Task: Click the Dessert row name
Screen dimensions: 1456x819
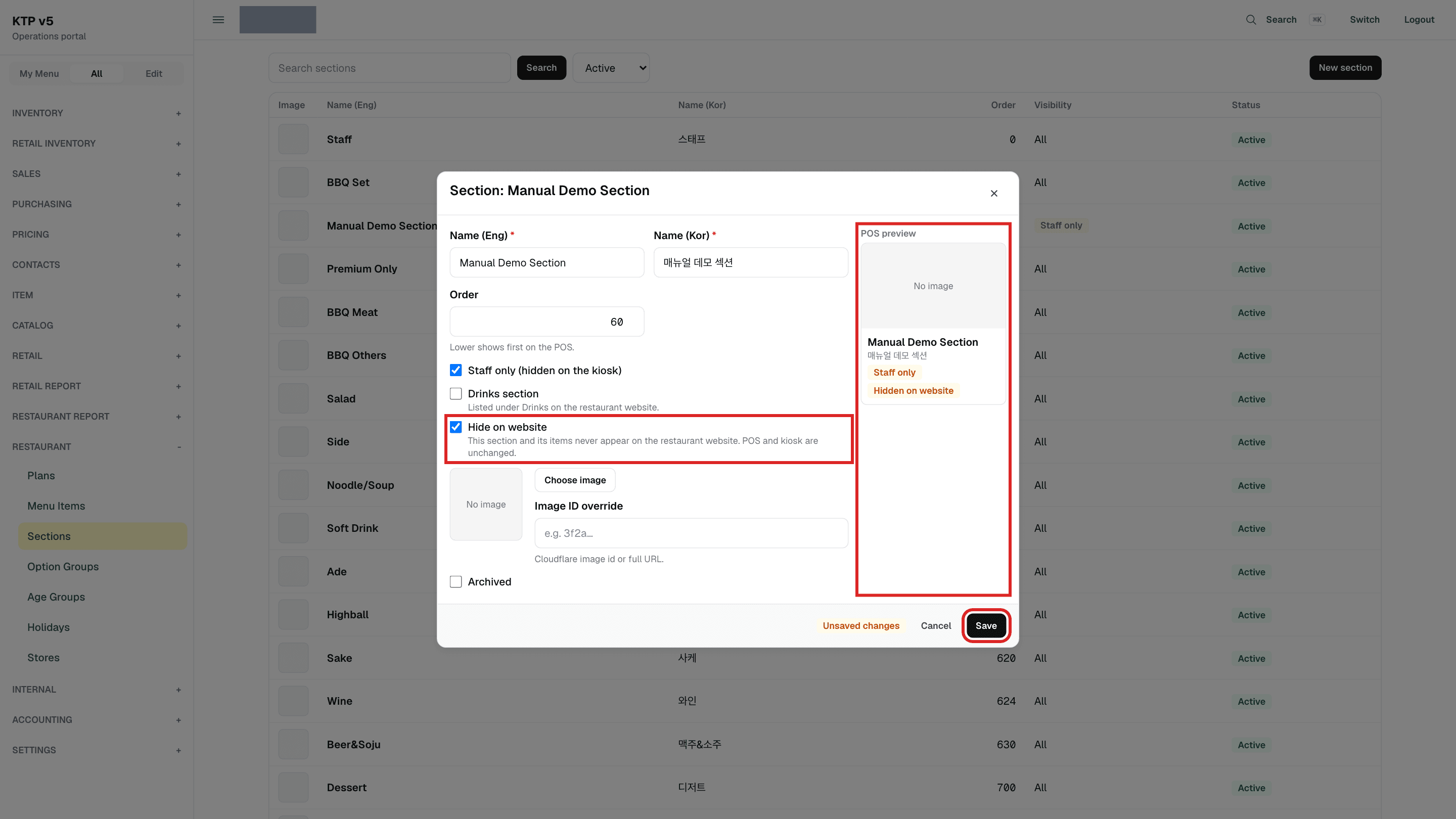Action: click(346, 787)
